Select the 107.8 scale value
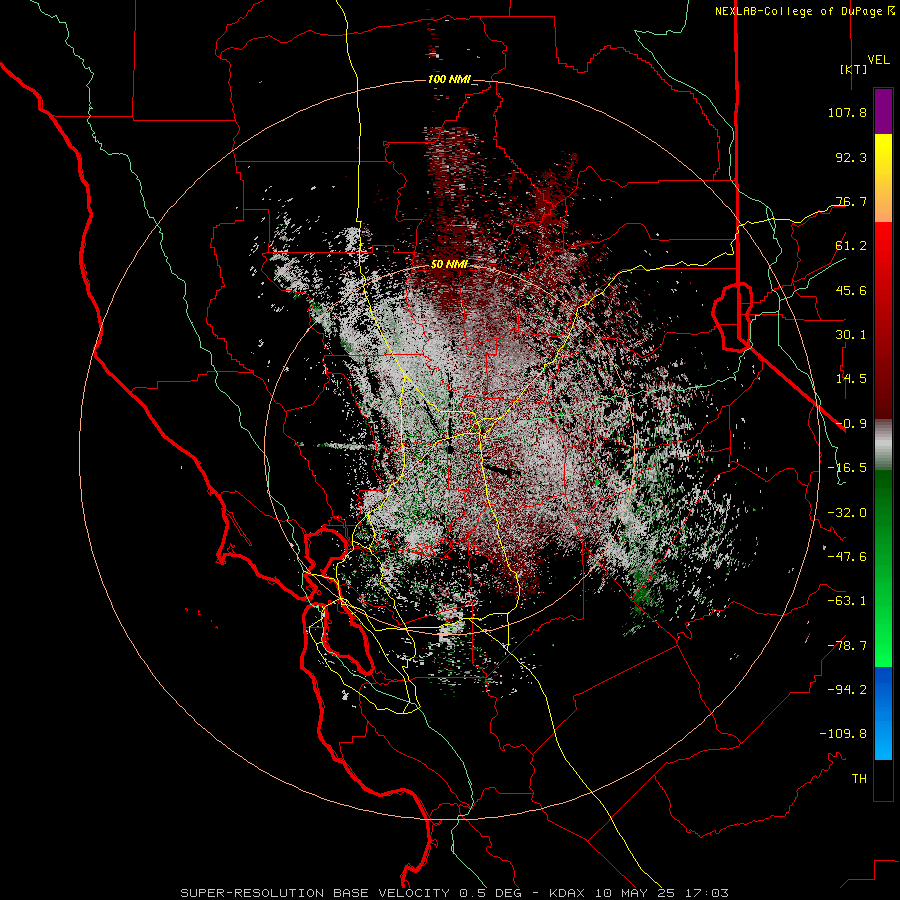 (x=847, y=112)
